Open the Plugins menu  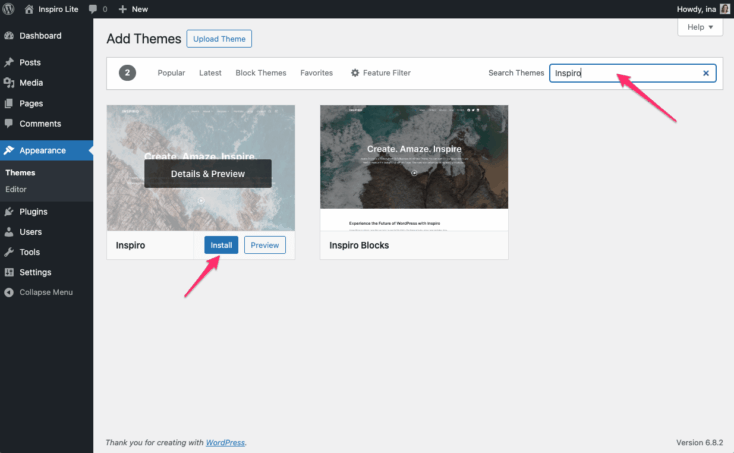click(33, 212)
